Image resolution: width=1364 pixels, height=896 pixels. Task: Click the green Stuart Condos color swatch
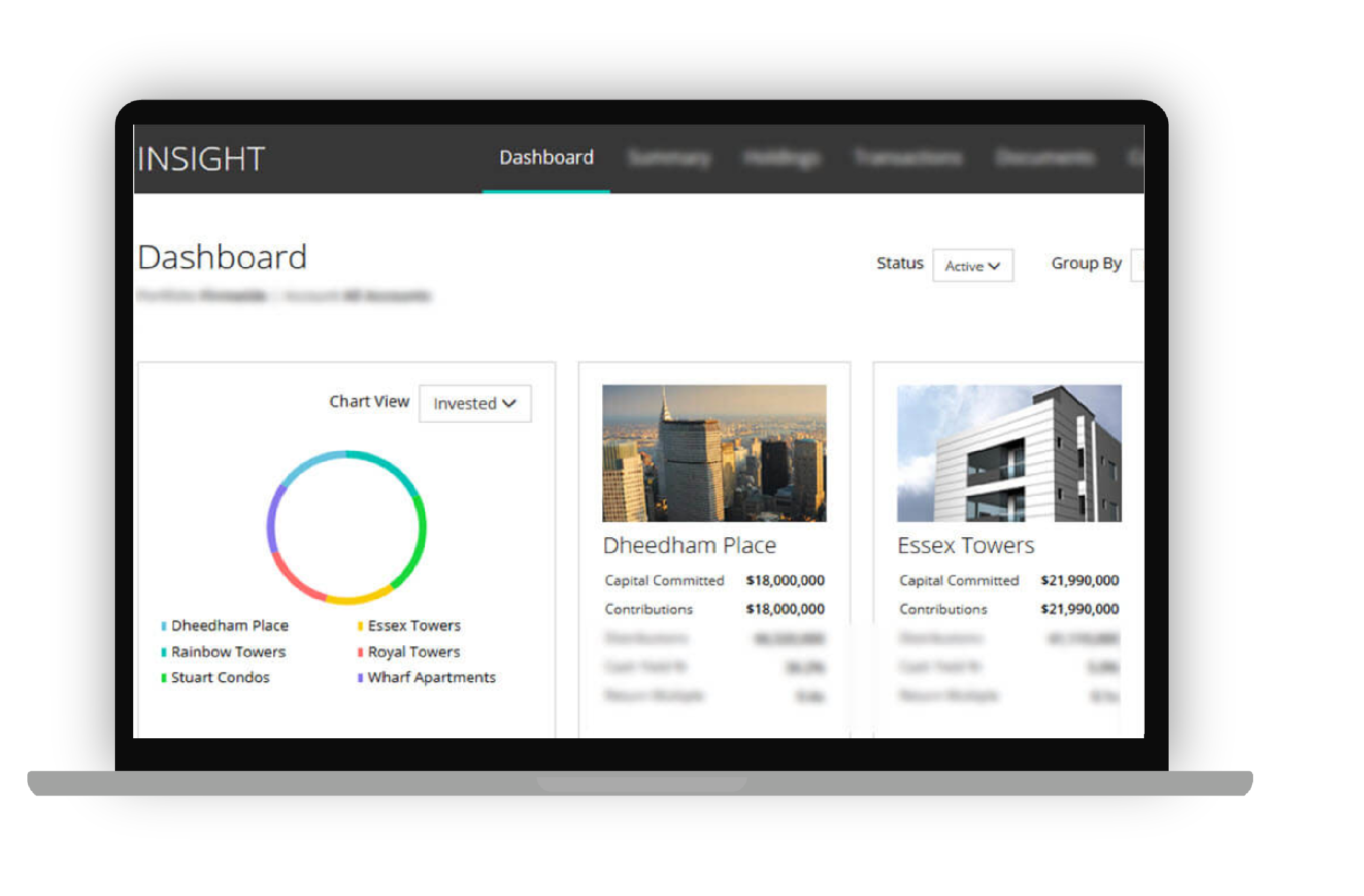click(x=164, y=677)
